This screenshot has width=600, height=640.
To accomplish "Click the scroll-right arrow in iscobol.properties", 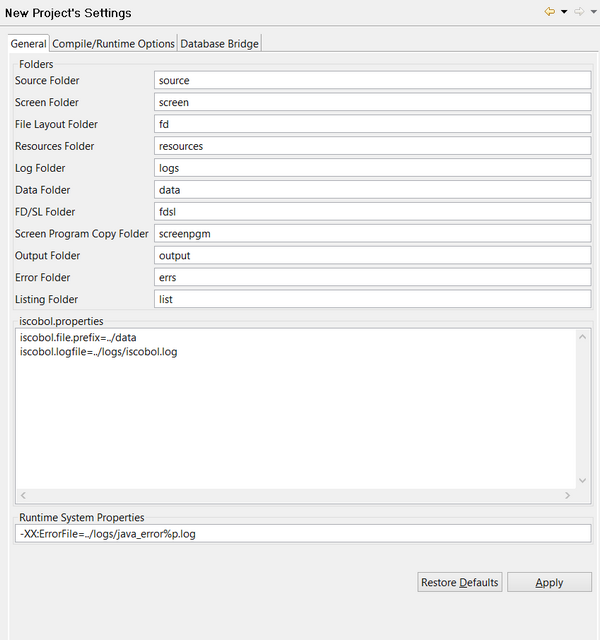I will click(568, 496).
